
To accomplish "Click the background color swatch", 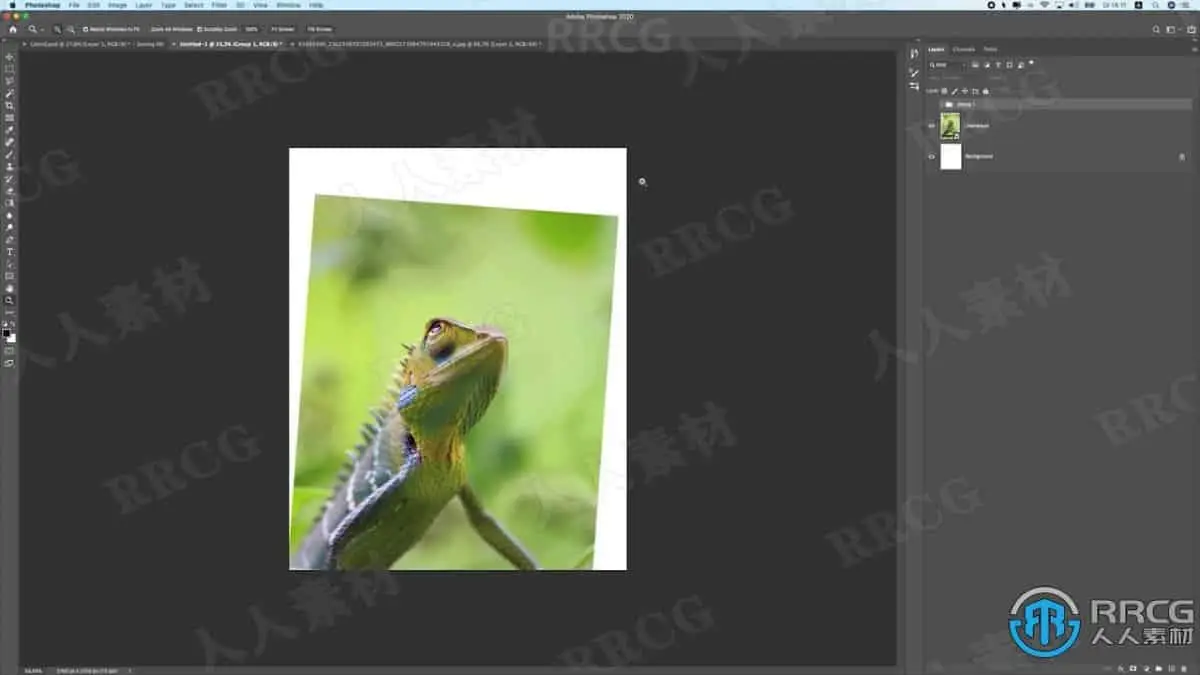I will 12,338.
